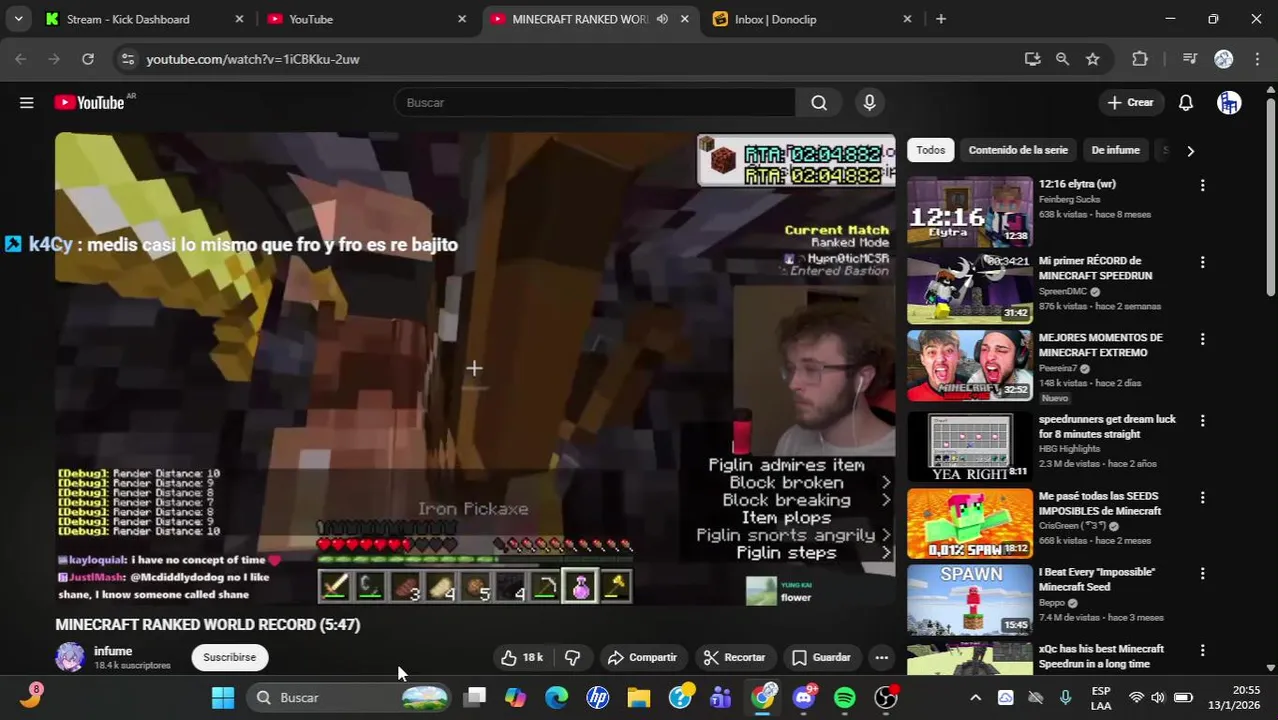
Task: Open 'Mi primer RÉCORD de MINECRAFT SPEEDRUN' thumbnail
Action: 970,288
